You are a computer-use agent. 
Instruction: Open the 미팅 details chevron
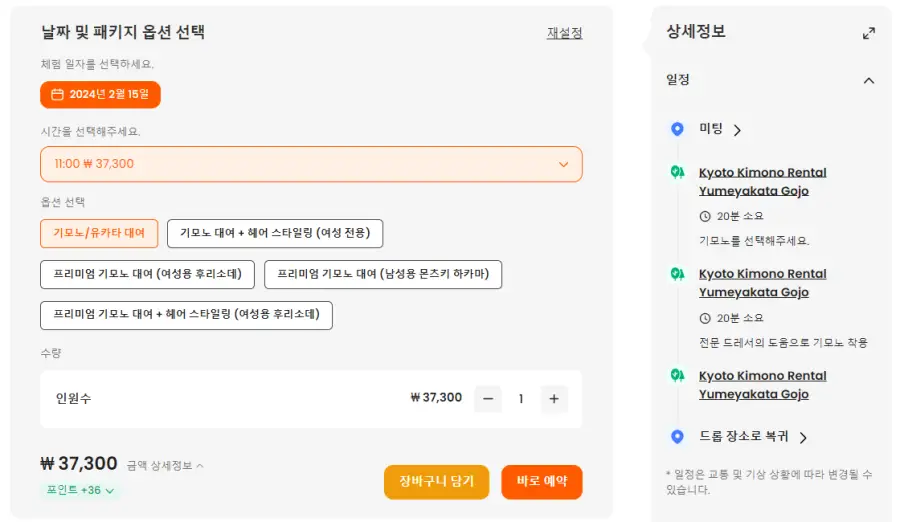point(738,130)
